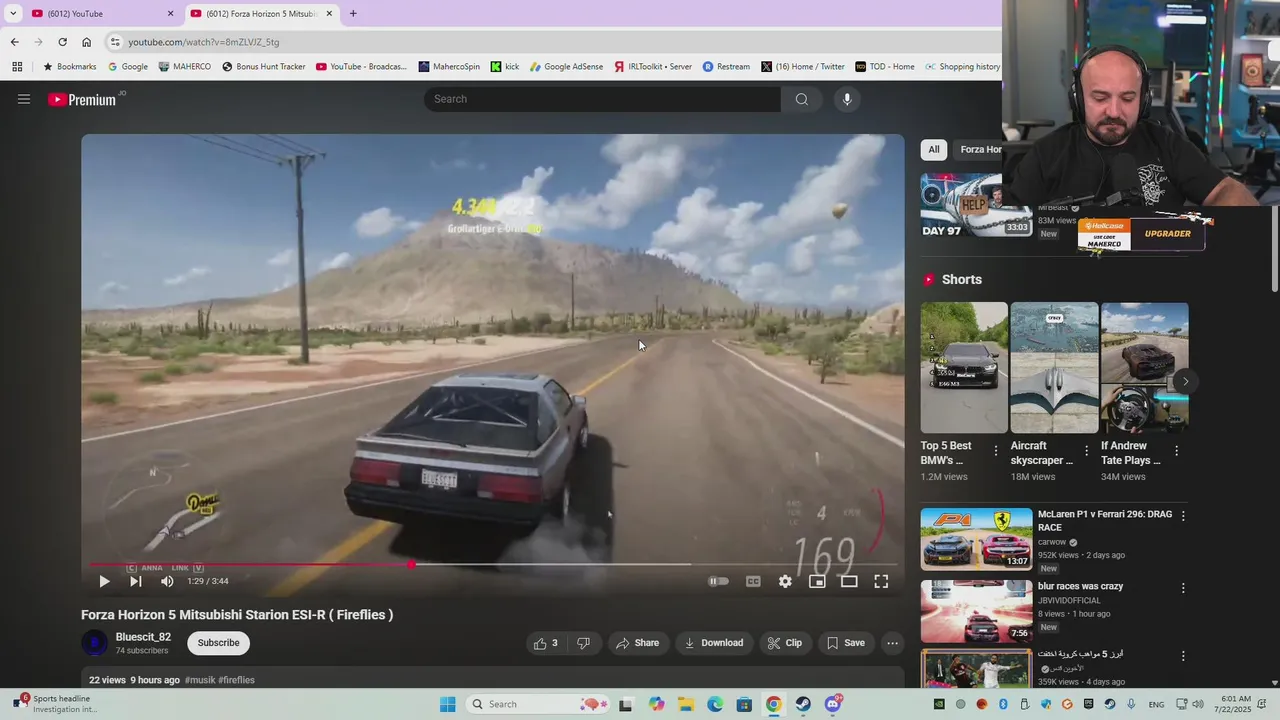Play the paused Forza Horizon video
This screenshot has height=720, width=1280.
coord(104,581)
